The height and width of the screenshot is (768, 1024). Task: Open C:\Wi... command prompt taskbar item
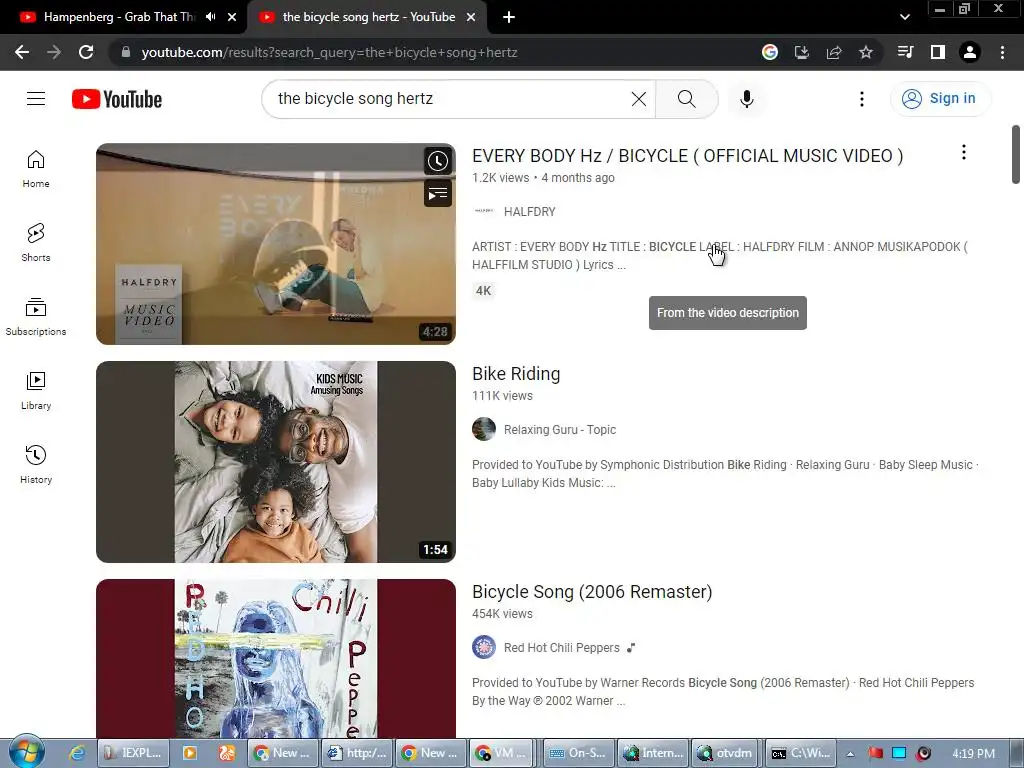coord(801,753)
